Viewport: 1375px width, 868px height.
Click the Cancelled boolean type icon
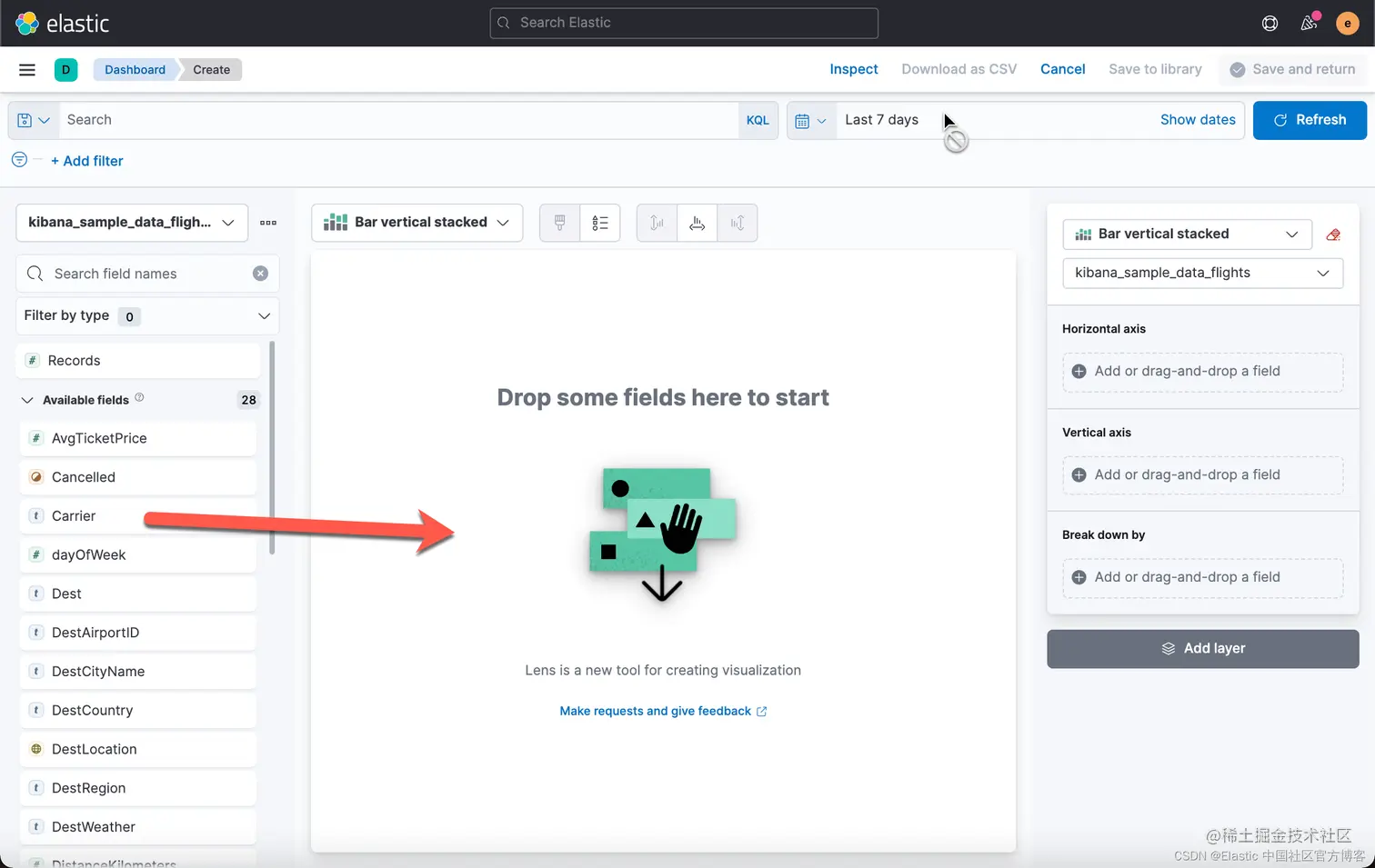click(x=36, y=477)
